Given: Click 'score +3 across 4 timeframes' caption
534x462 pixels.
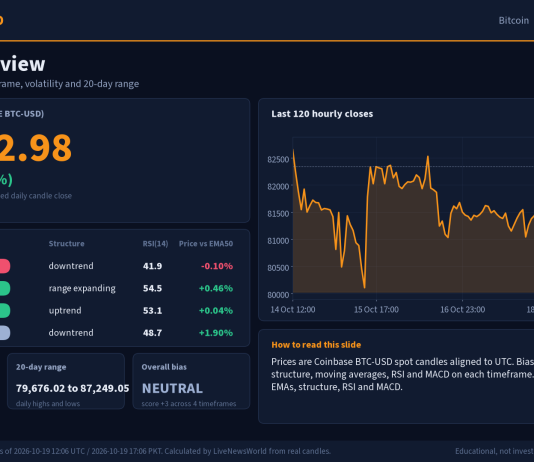Looking at the screenshot, I should [189, 404].
